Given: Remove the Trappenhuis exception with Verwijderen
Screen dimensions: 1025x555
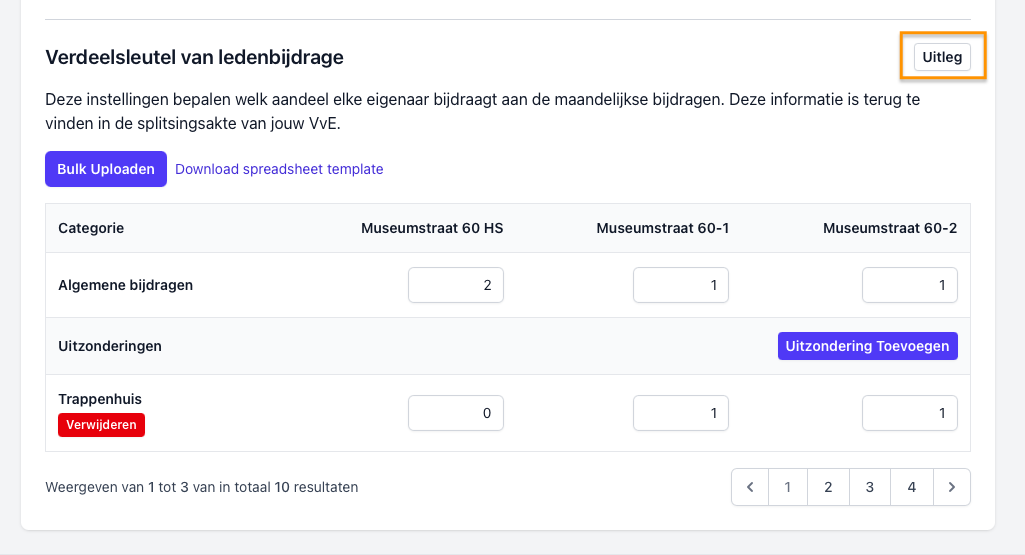Looking at the screenshot, I should point(102,425).
